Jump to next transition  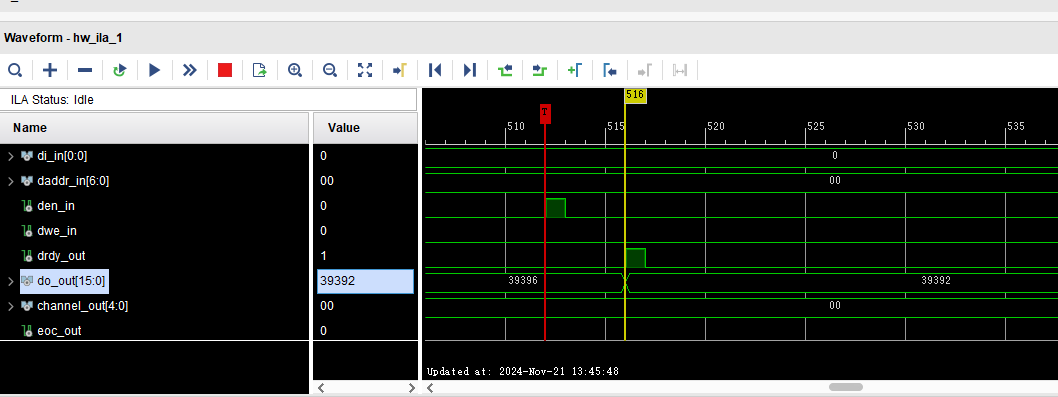(540, 70)
